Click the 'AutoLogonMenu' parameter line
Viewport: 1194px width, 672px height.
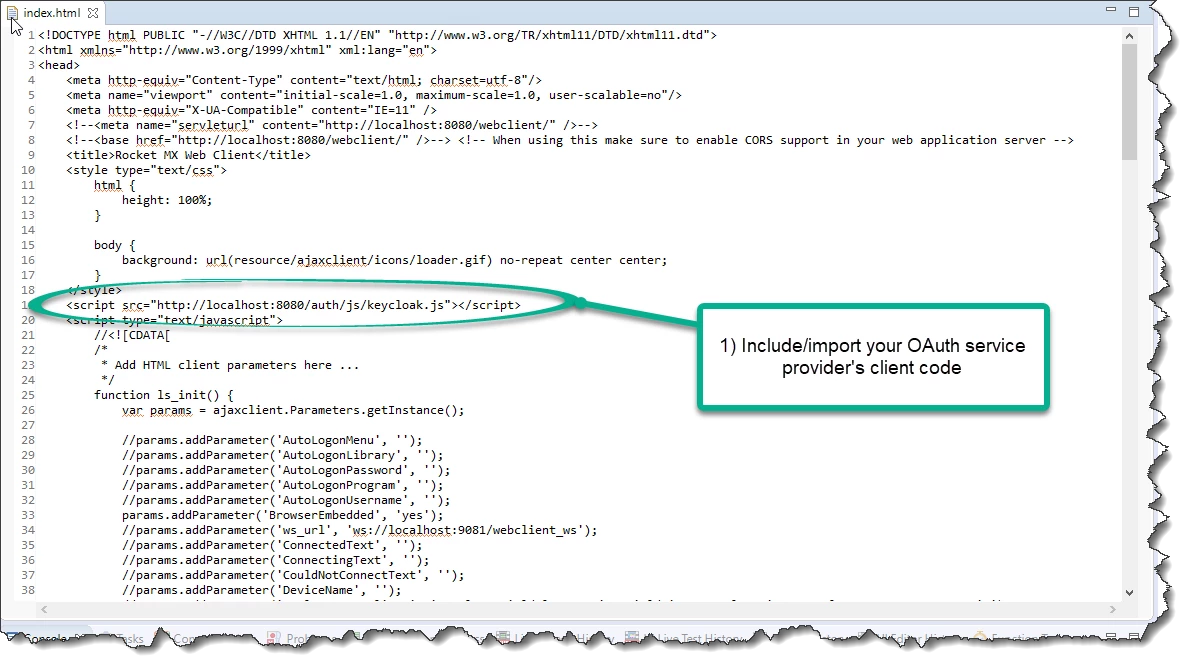coord(272,440)
